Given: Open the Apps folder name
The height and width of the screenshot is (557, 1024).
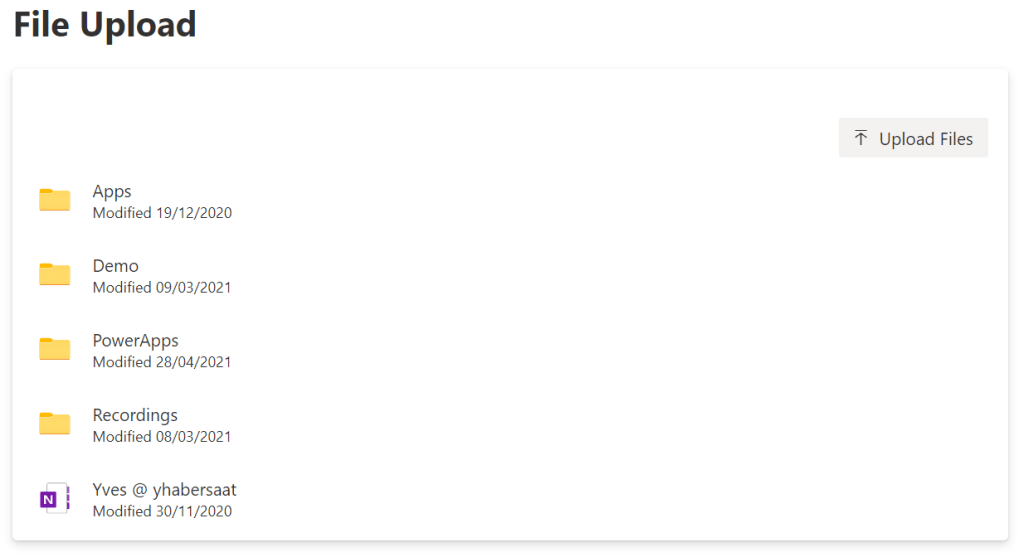Looking at the screenshot, I should point(112,191).
